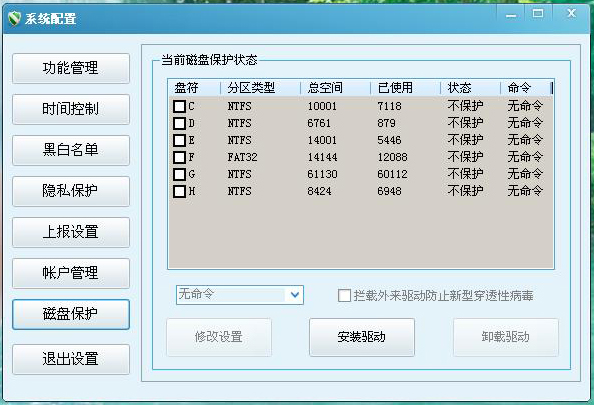Go to the 时间控制 section

pos(71,109)
